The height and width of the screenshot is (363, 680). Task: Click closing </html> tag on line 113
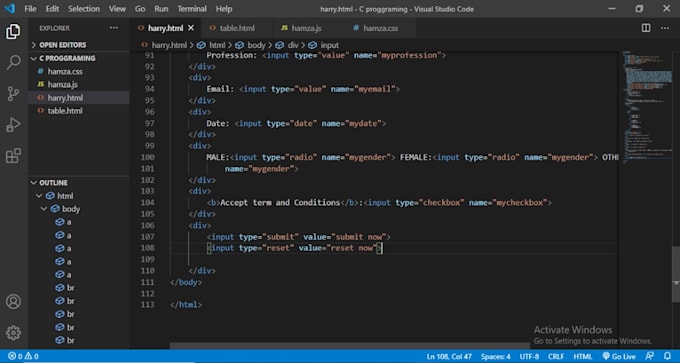[186, 305]
